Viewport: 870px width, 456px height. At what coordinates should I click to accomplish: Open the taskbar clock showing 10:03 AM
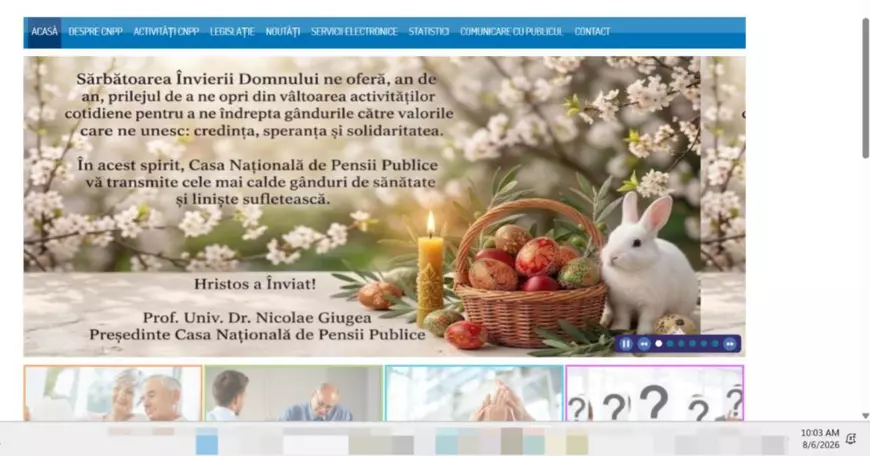(820, 439)
